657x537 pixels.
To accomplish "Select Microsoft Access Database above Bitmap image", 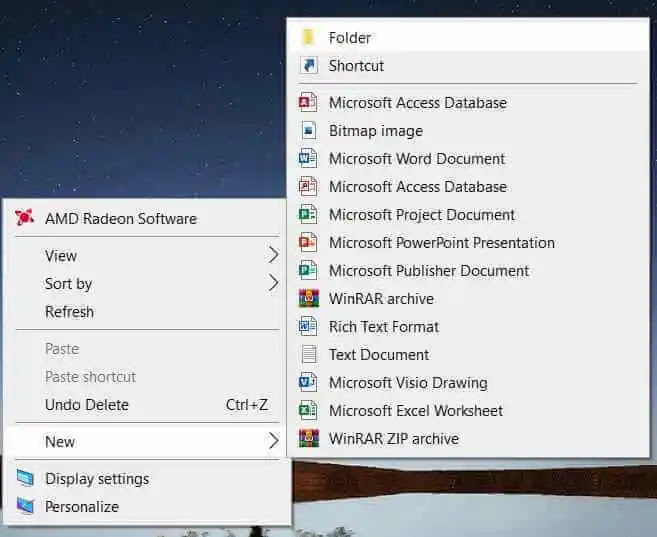I will 468,103.
